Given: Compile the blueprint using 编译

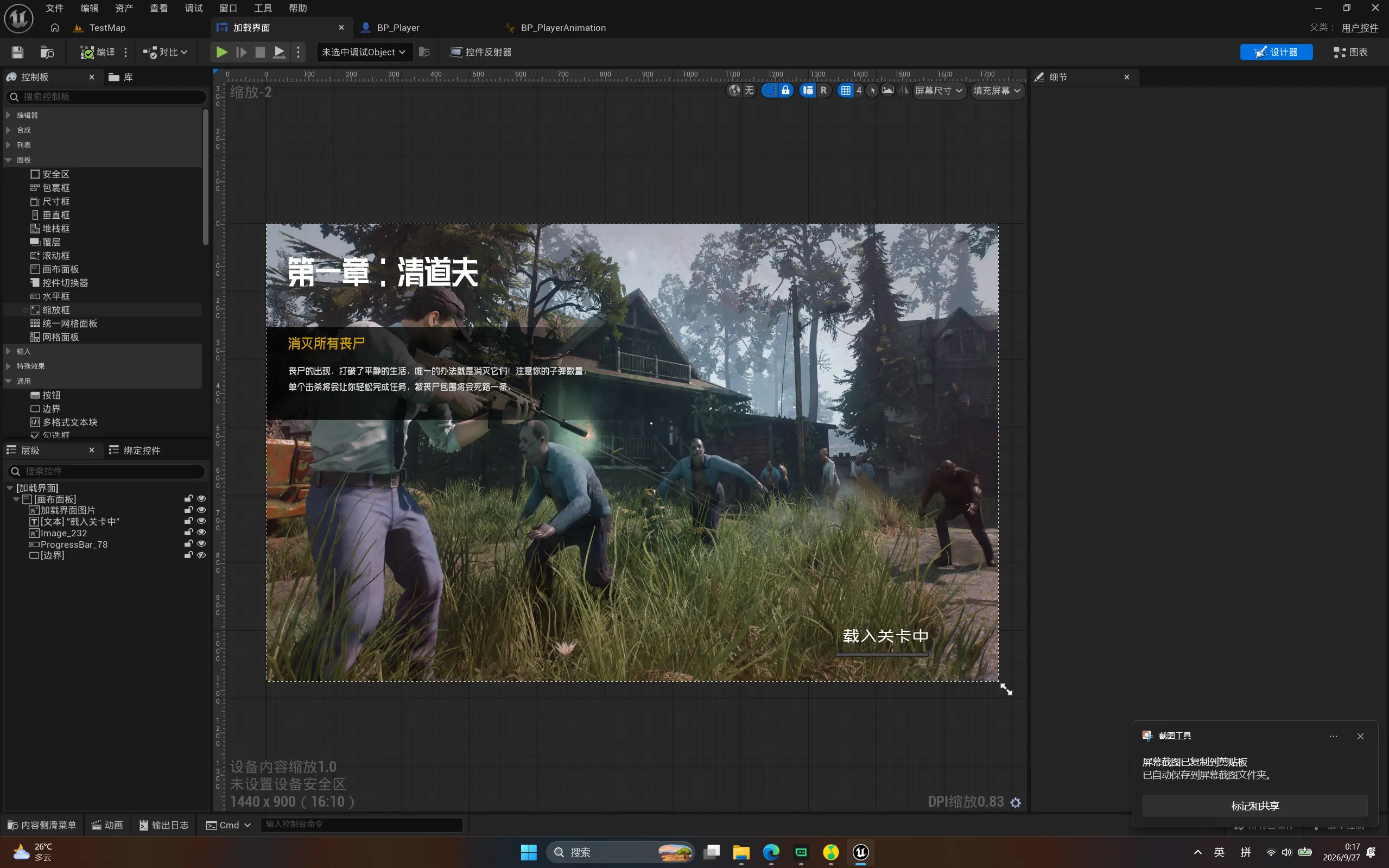Looking at the screenshot, I should [x=98, y=52].
